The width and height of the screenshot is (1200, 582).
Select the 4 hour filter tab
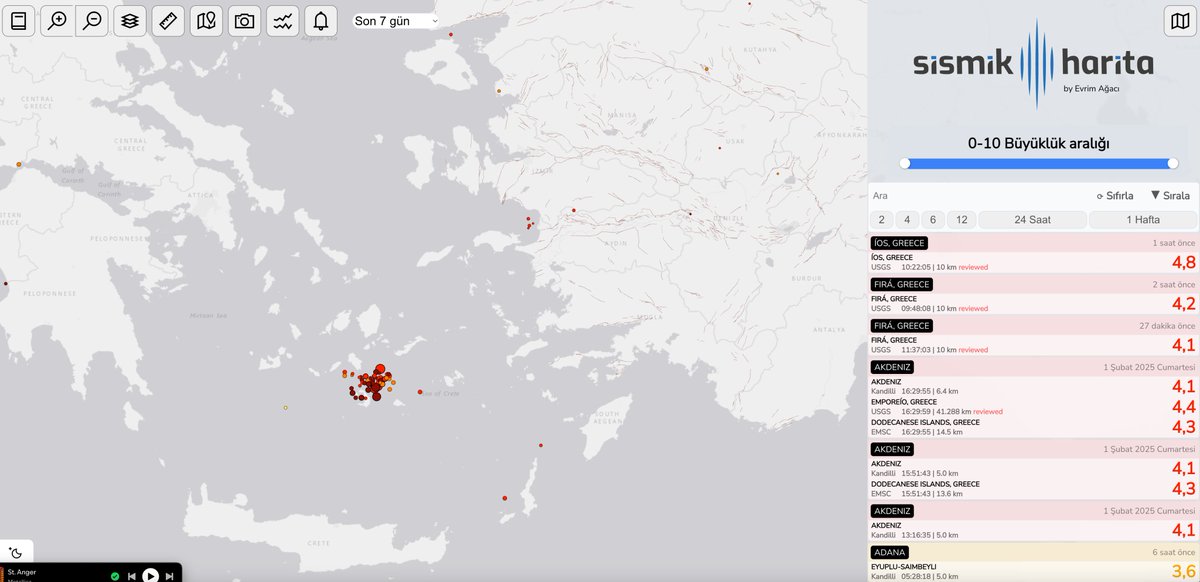coord(907,220)
